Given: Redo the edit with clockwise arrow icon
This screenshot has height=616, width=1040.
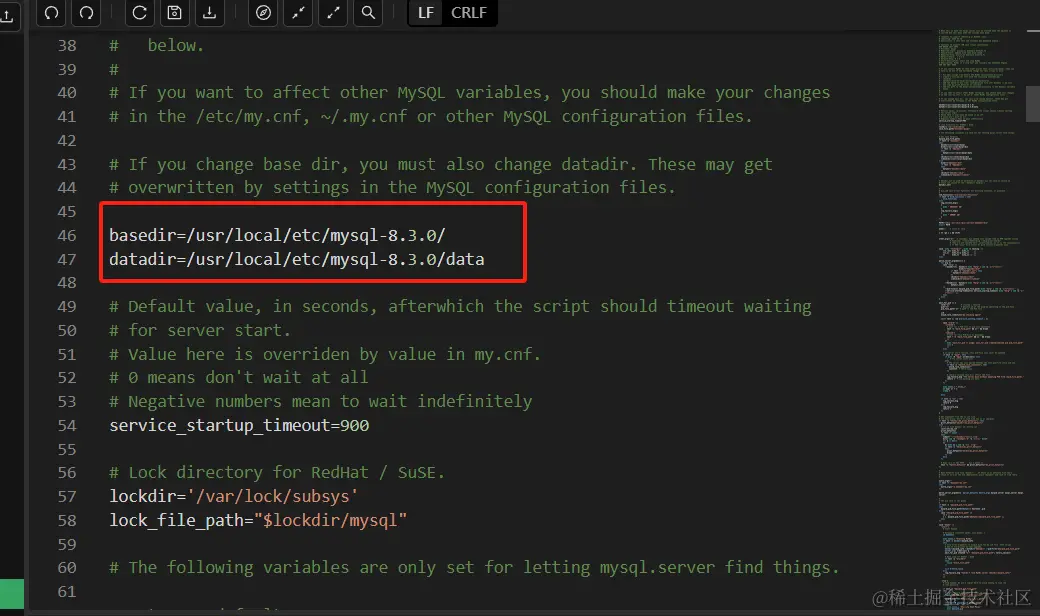Looking at the screenshot, I should tap(86, 13).
